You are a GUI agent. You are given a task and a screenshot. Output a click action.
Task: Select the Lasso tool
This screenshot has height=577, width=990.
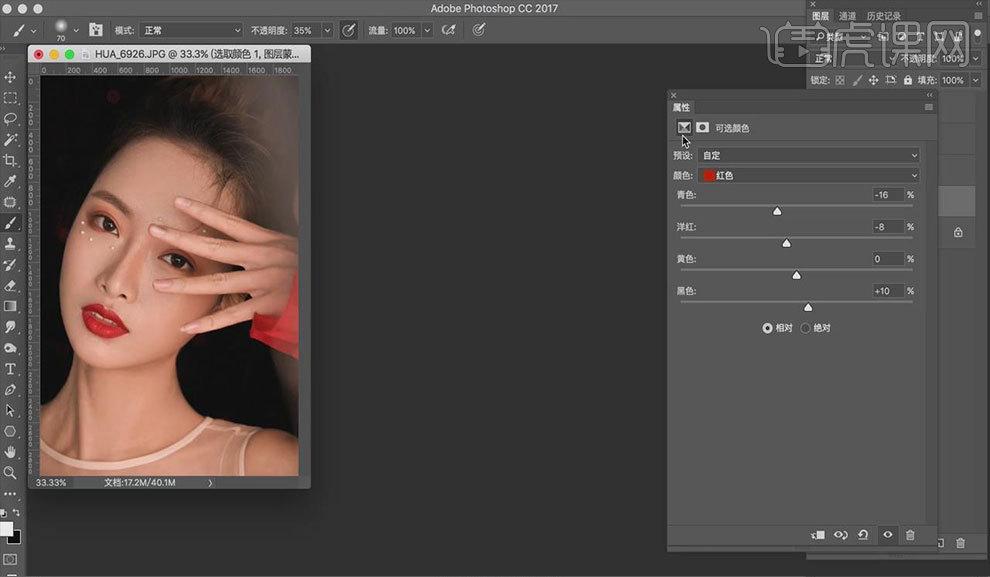point(10,119)
